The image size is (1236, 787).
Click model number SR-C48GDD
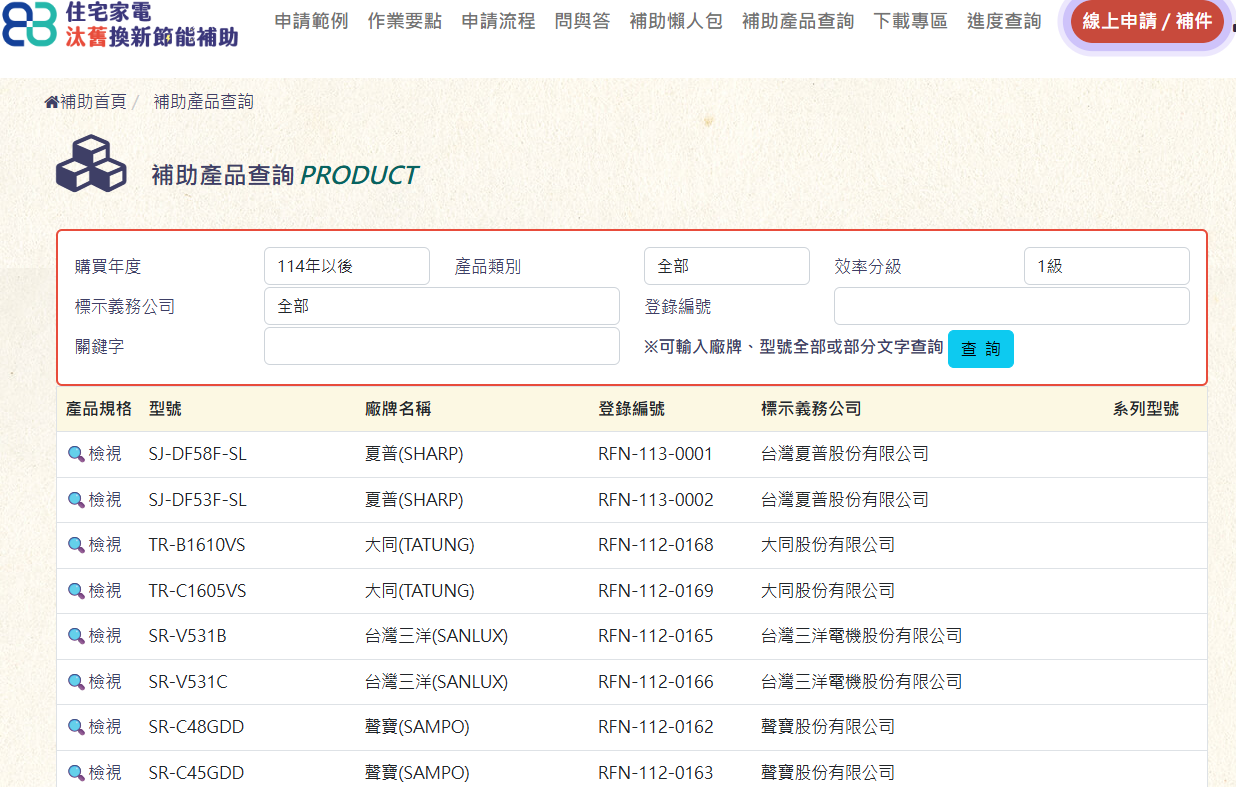pos(196,727)
